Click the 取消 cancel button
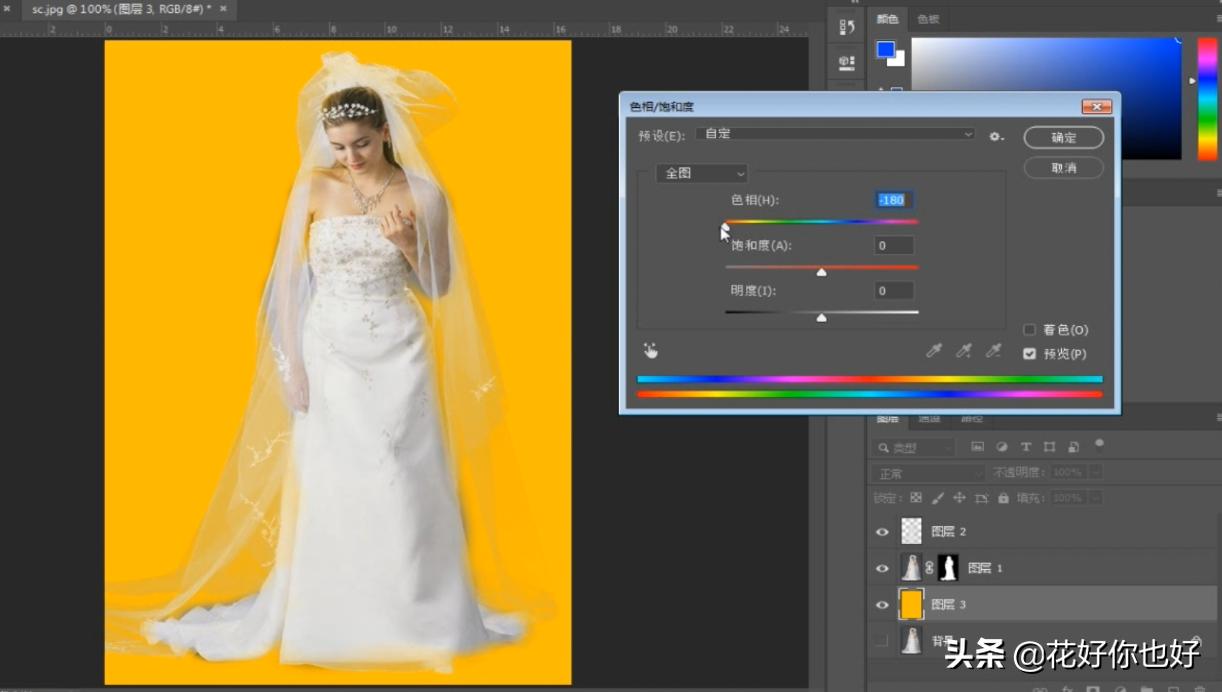 click(1063, 168)
